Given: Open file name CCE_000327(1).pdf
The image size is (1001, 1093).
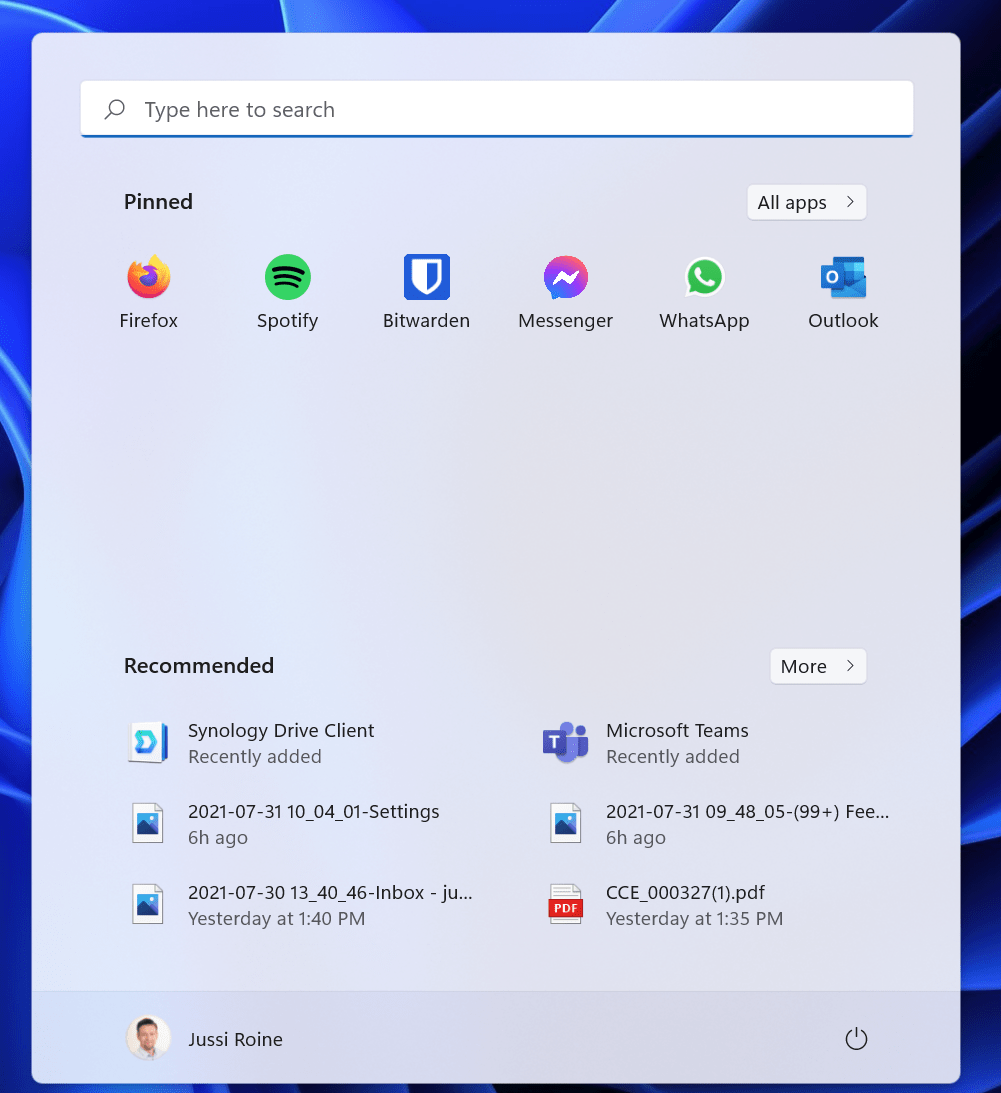Looking at the screenshot, I should pyautogui.click(x=685, y=892).
